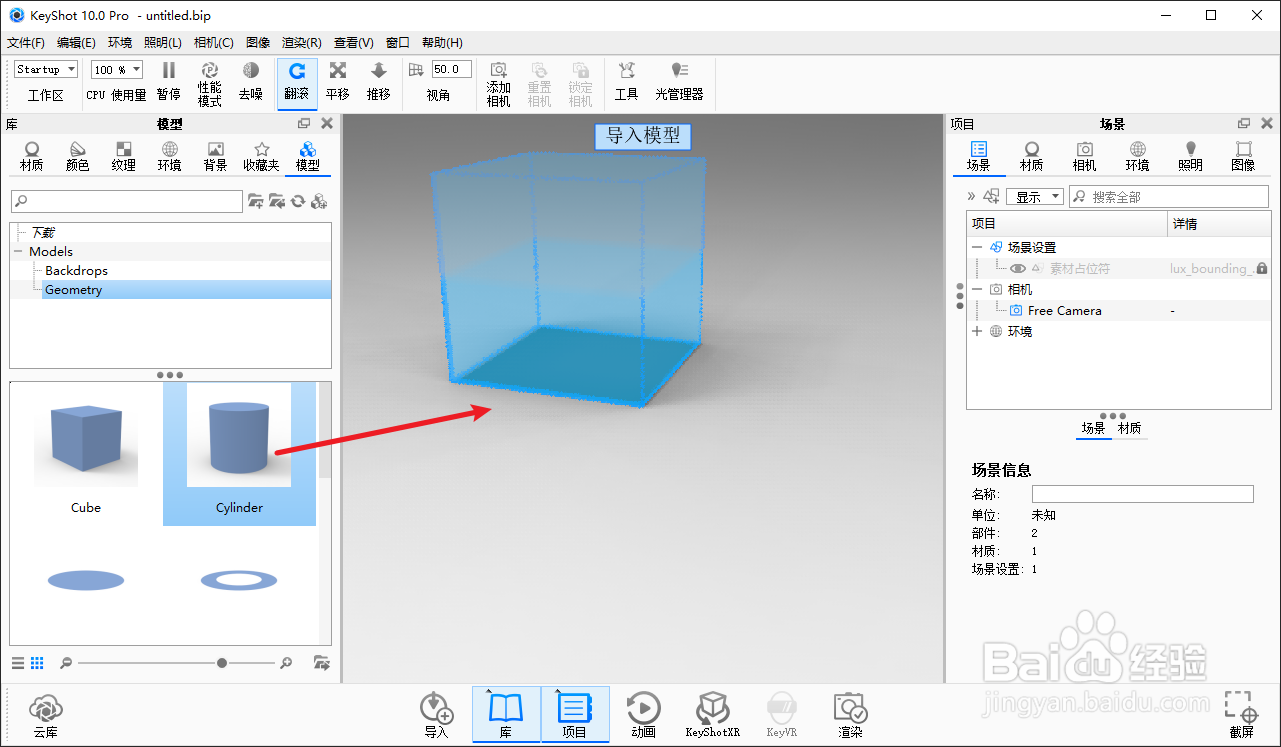Click the 导入模型 viewport button
The height and width of the screenshot is (747, 1281).
643,136
